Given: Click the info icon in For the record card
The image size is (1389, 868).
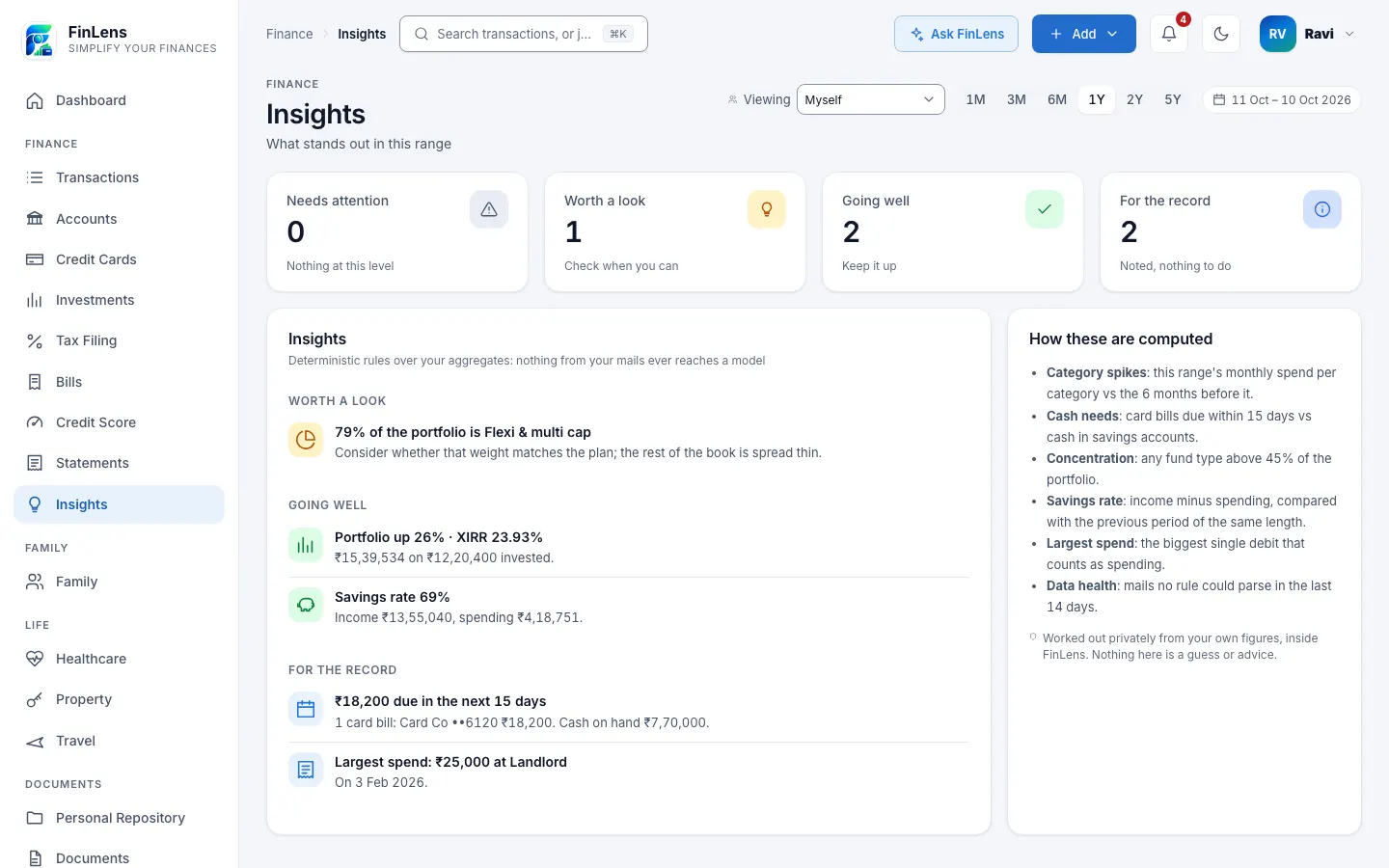Looking at the screenshot, I should (1322, 209).
